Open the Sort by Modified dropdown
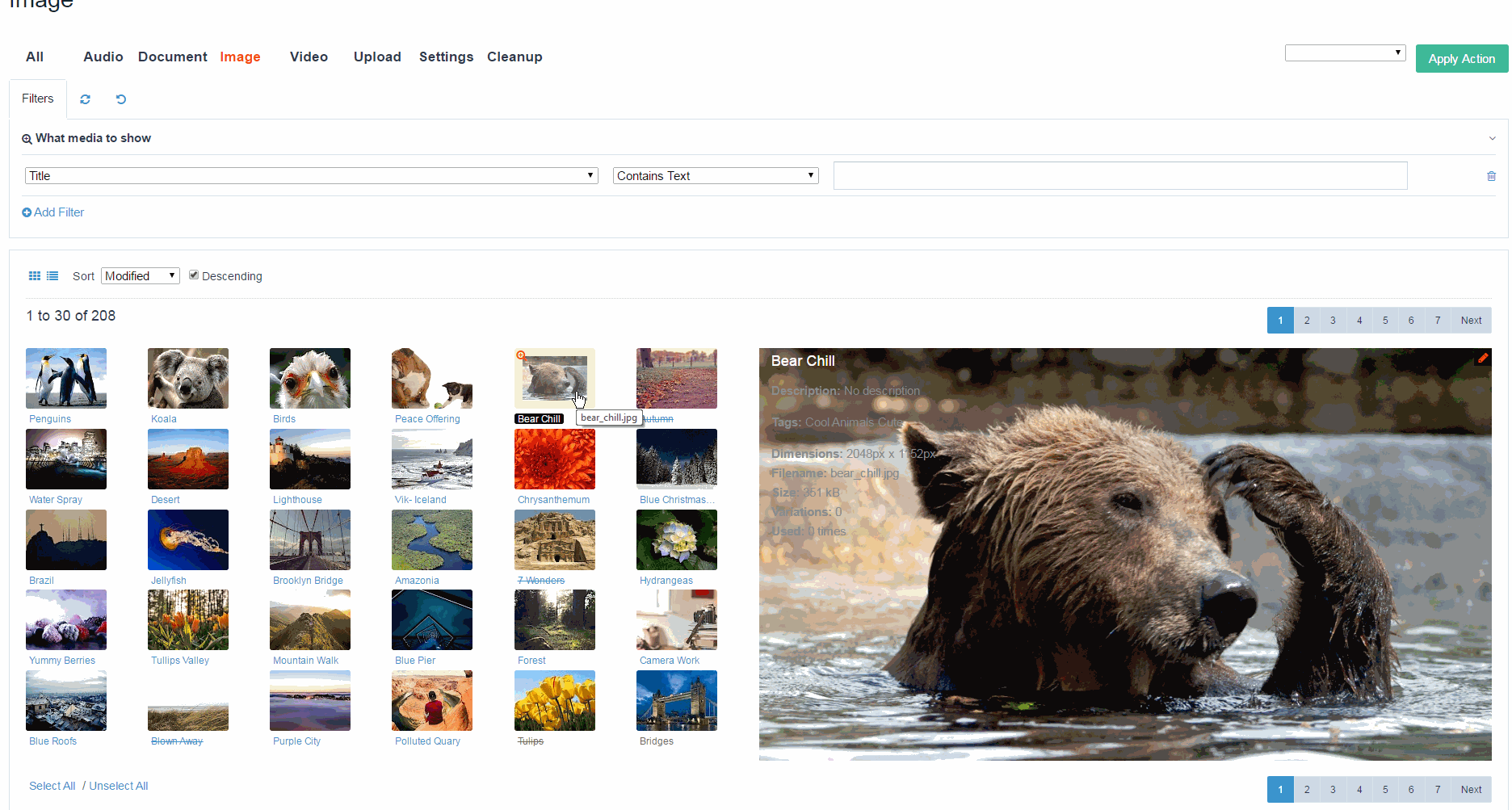Screen dimensions: 1512x810 tap(140, 276)
